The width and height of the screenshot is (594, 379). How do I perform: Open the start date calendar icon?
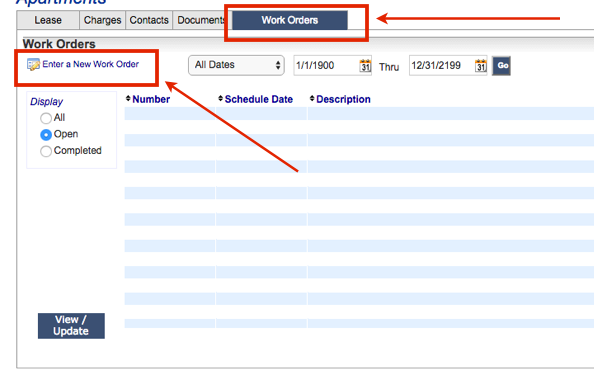(365, 65)
